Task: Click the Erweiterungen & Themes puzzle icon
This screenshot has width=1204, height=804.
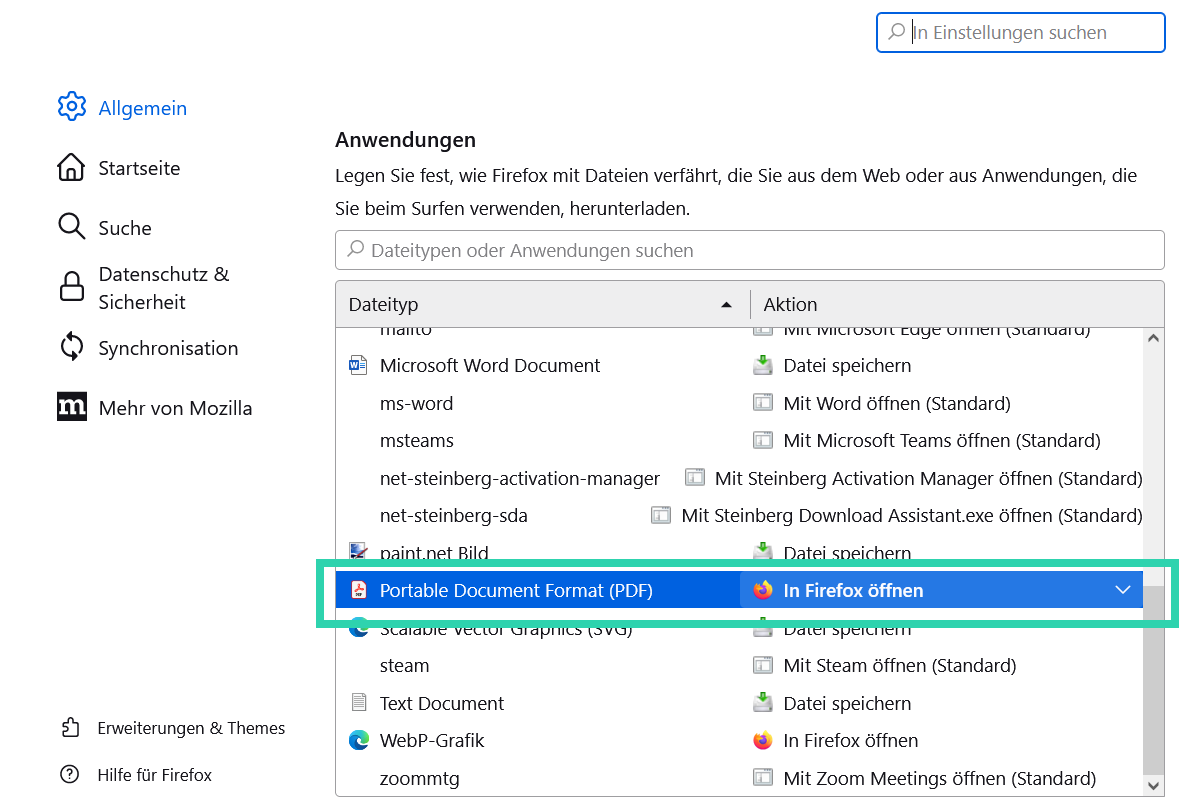Action: pos(70,728)
